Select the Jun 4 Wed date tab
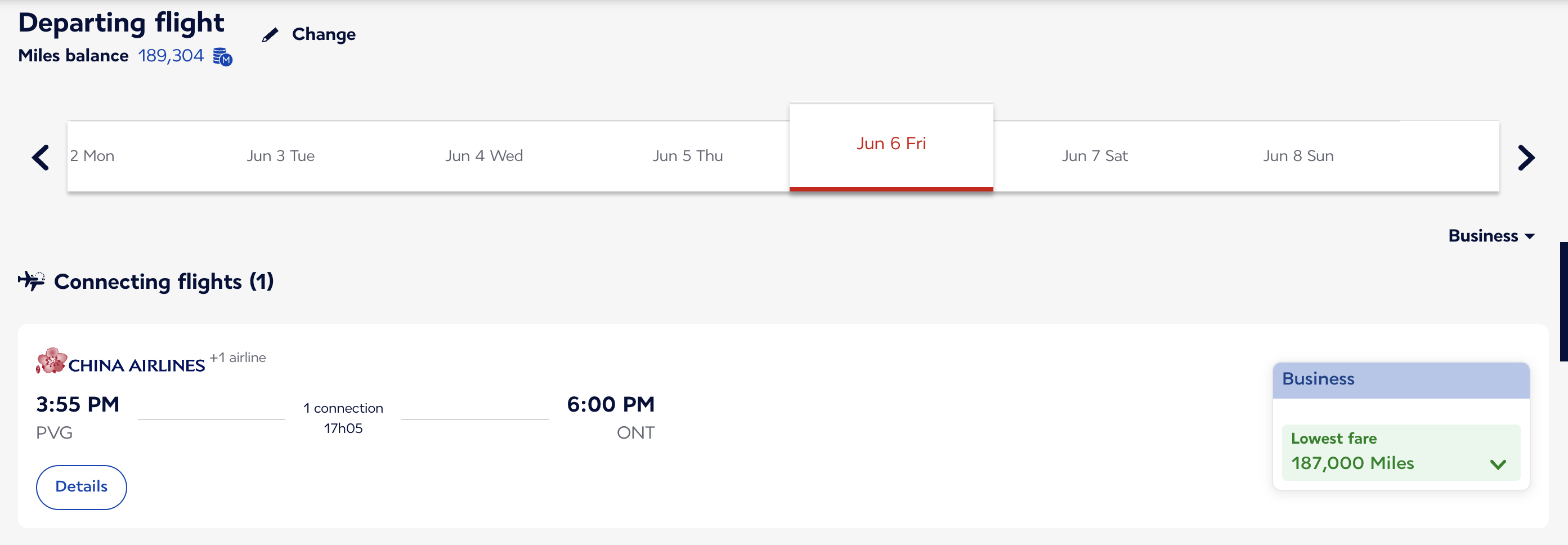The image size is (1568, 545). 484,156
